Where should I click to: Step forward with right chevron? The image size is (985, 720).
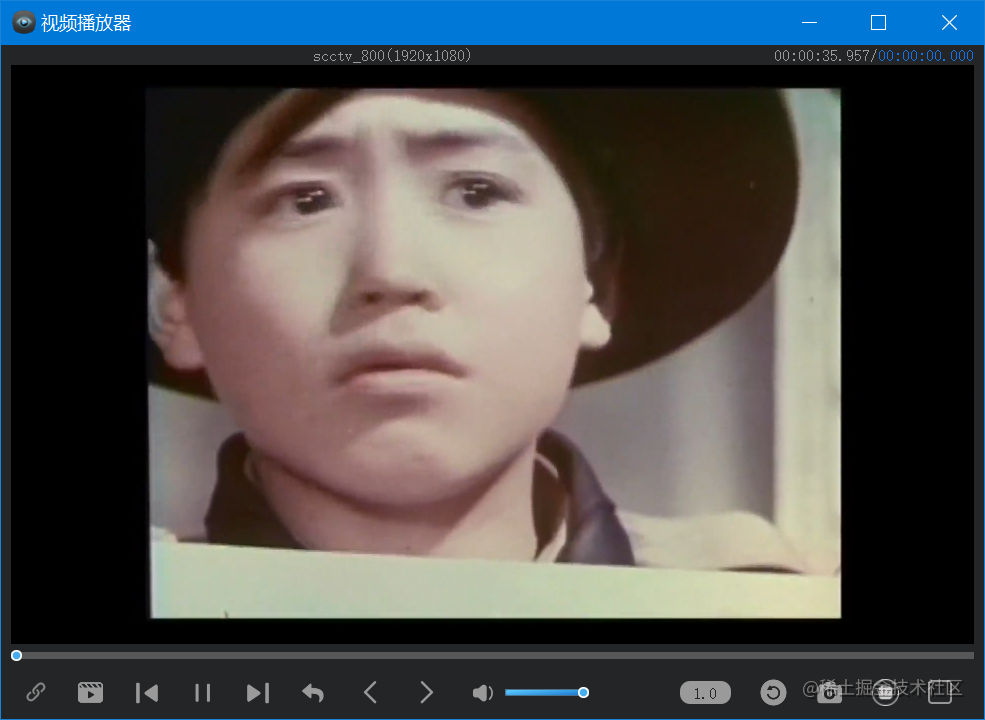coord(427,692)
